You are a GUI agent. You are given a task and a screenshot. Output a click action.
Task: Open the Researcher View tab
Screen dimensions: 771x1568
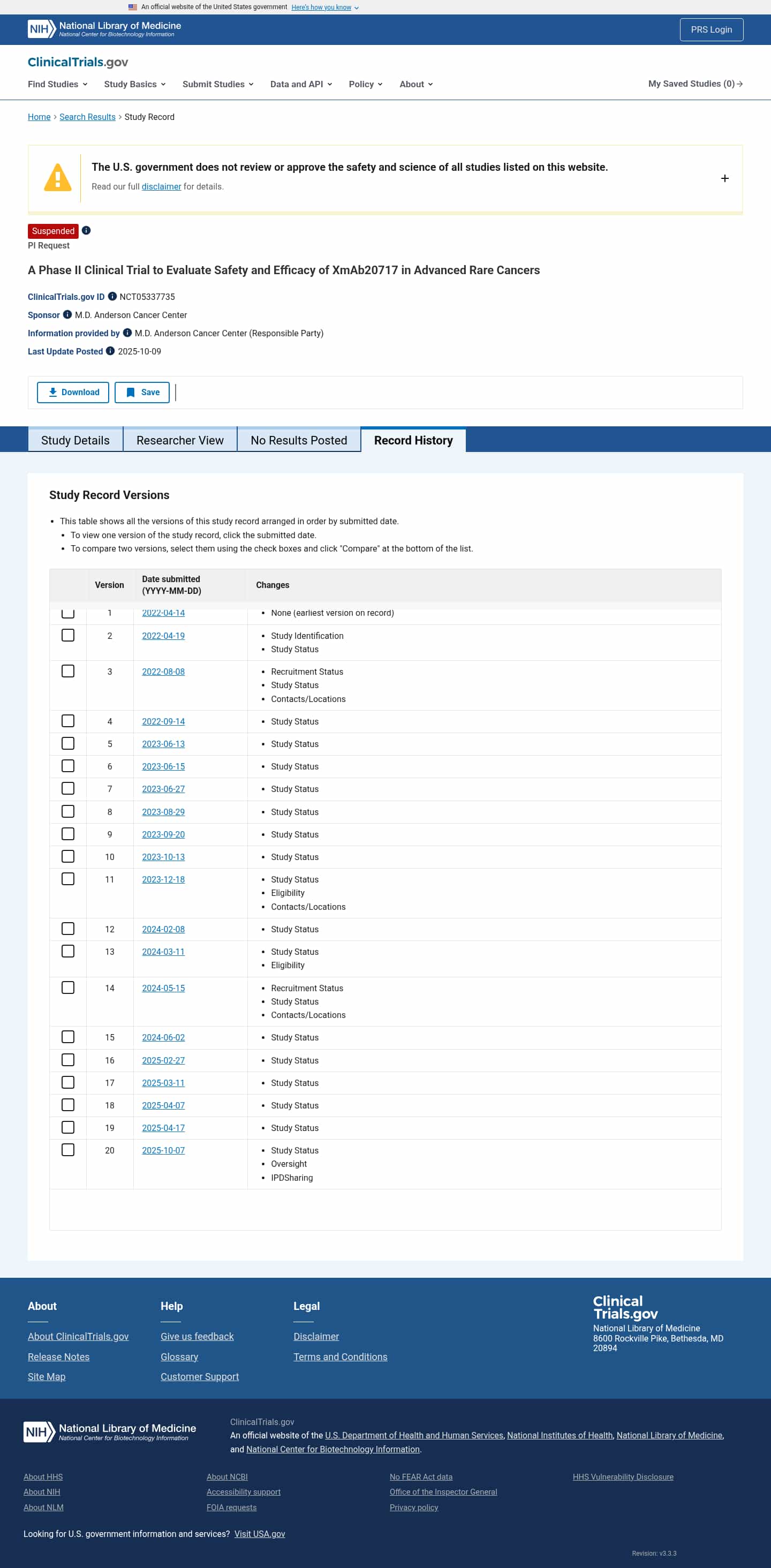179,440
